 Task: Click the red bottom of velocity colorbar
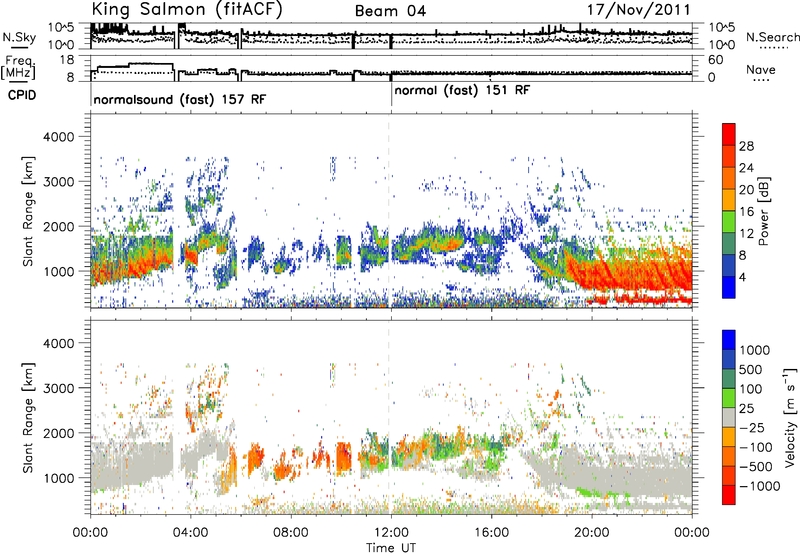[729, 495]
